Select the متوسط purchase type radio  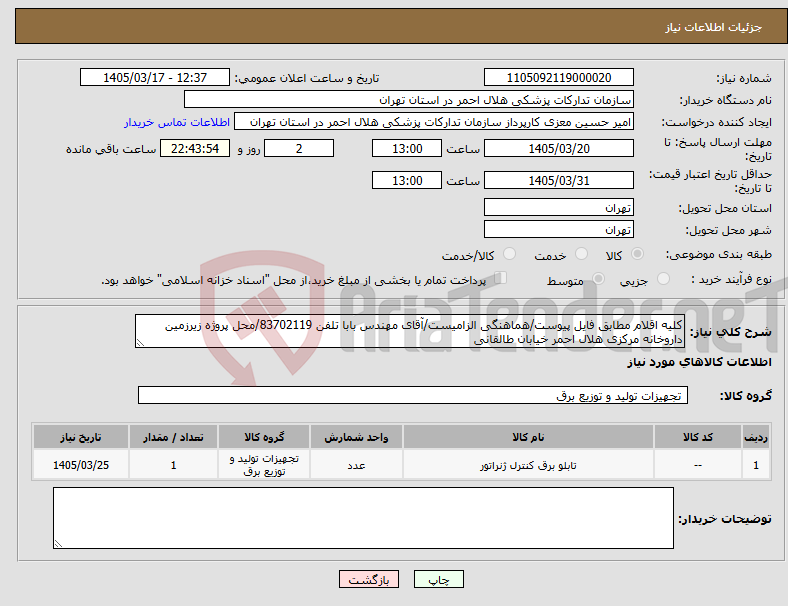[599, 278]
